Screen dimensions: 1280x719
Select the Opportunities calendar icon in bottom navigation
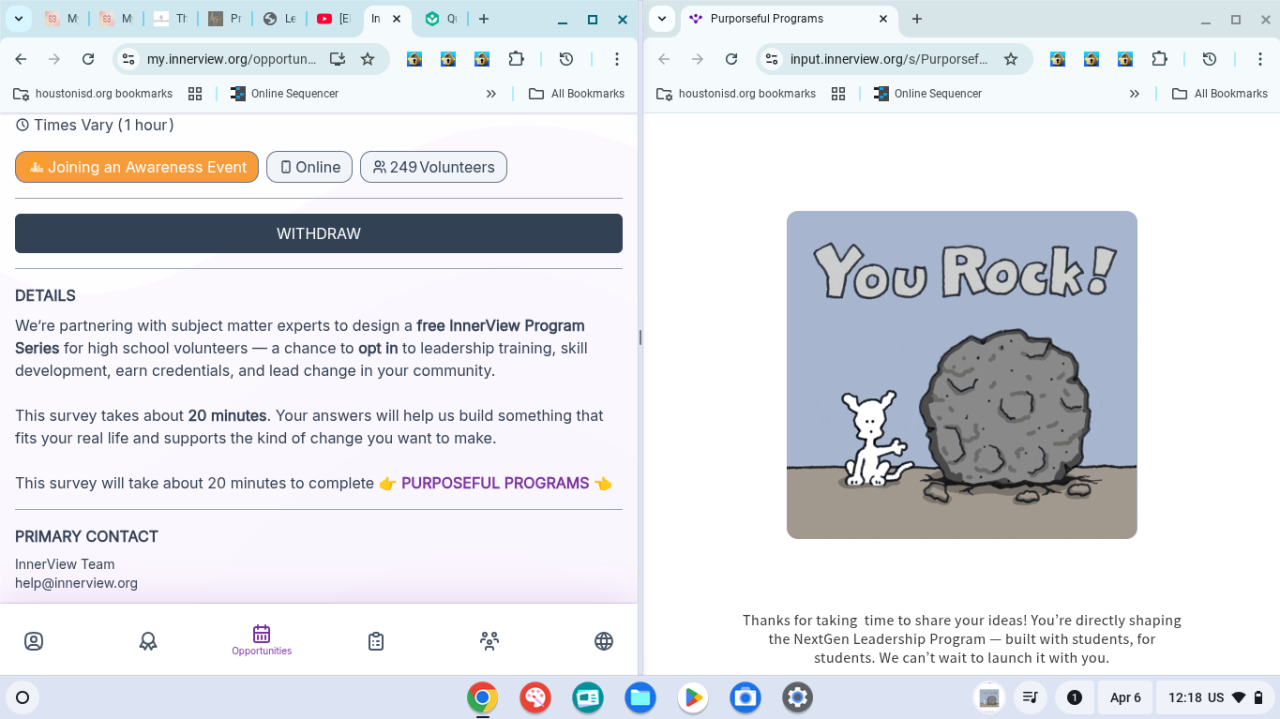tap(262, 640)
